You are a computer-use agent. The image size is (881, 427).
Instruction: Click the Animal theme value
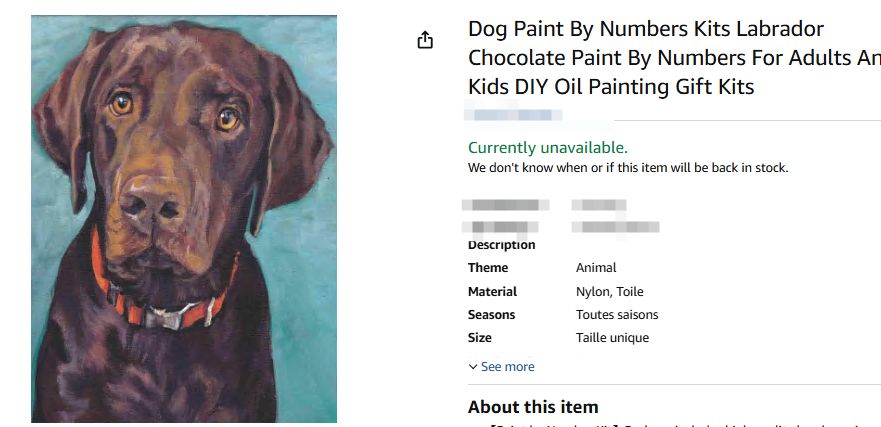(x=596, y=268)
